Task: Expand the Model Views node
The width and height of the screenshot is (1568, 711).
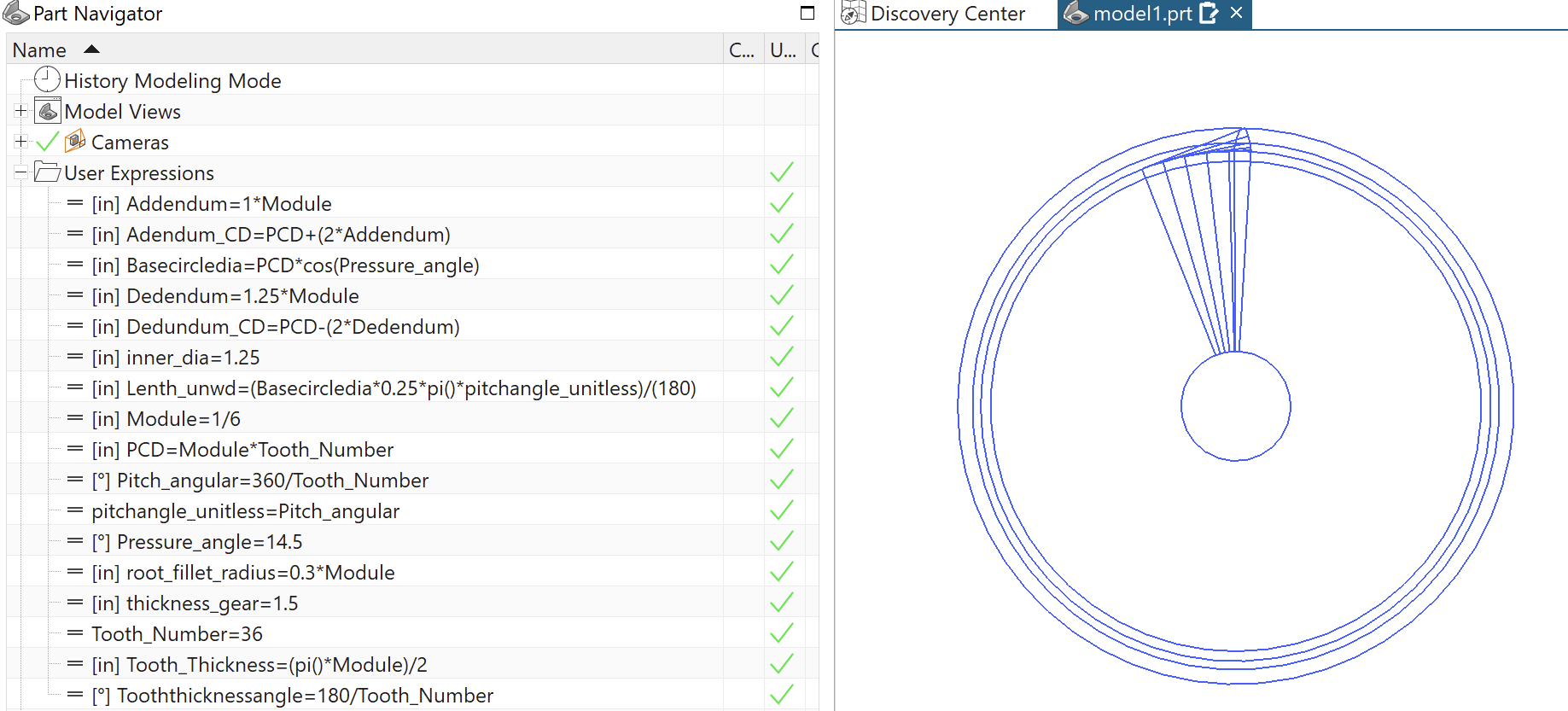Action: pyautogui.click(x=21, y=111)
